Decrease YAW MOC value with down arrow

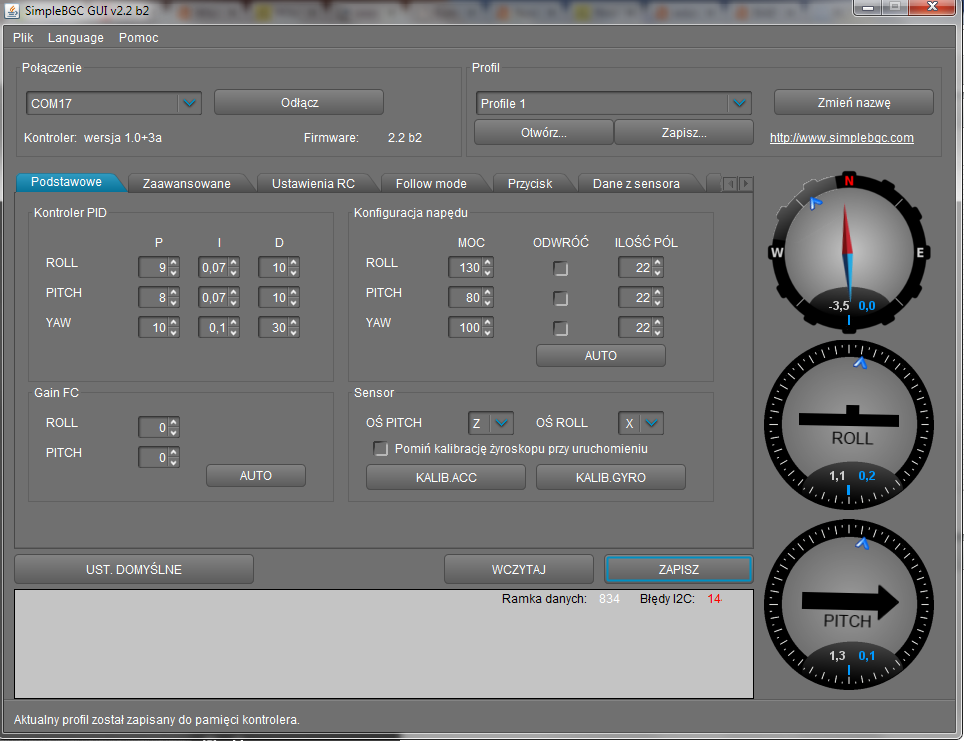(488, 332)
